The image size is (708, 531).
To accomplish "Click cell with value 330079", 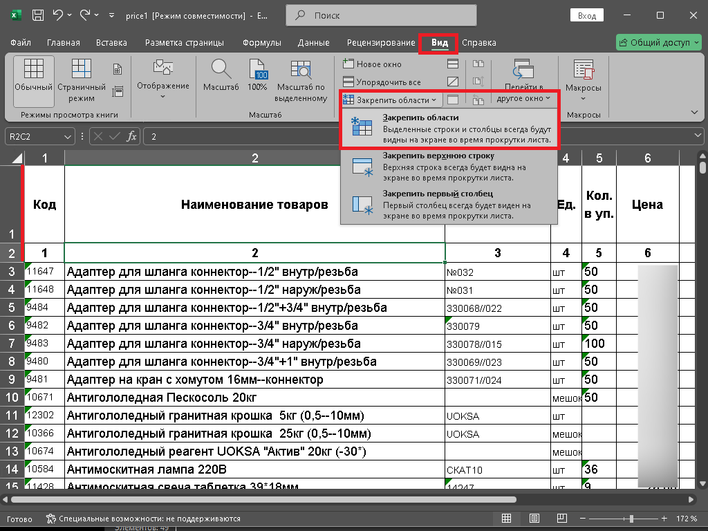I will pyautogui.click(x=498, y=326).
